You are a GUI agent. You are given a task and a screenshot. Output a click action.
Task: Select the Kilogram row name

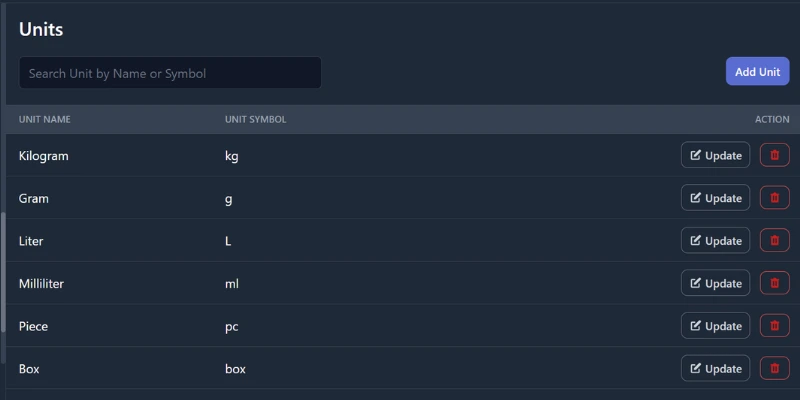tap(43, 156)
